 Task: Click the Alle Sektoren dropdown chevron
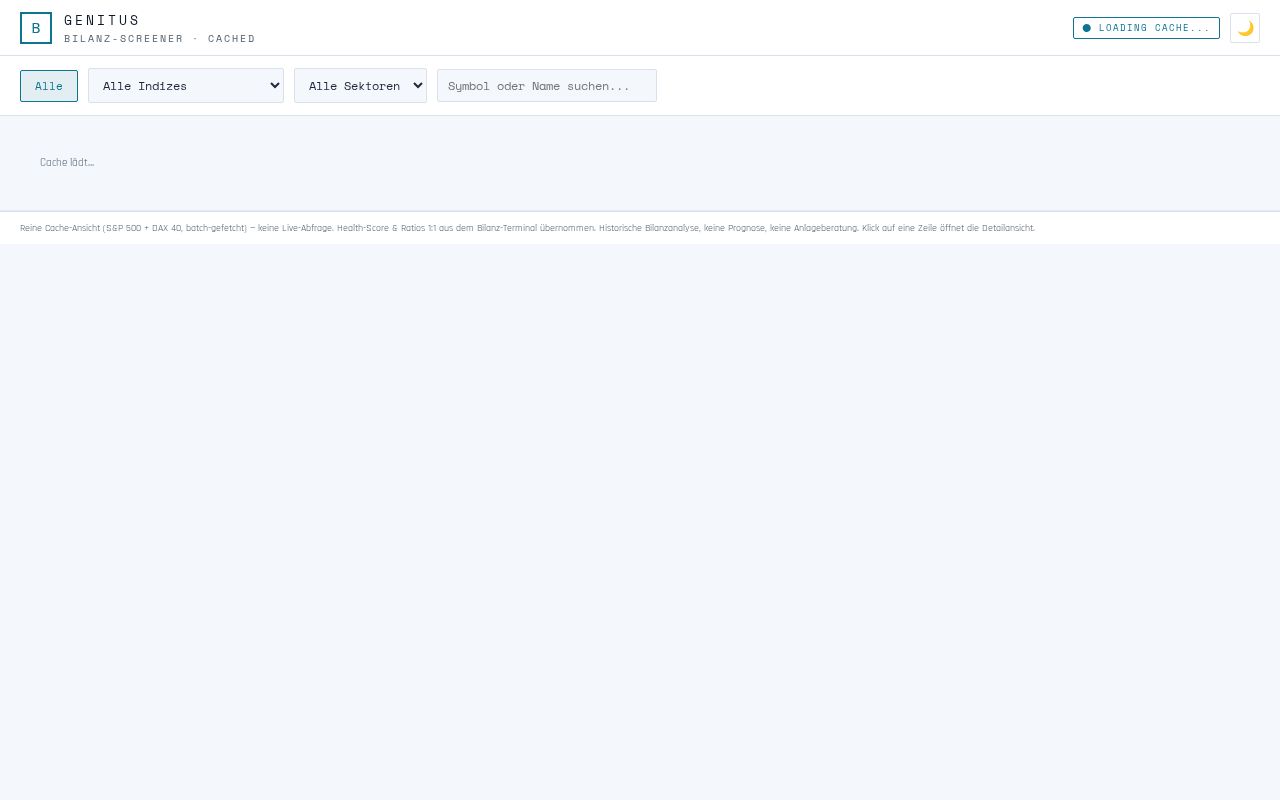[418, 86]
